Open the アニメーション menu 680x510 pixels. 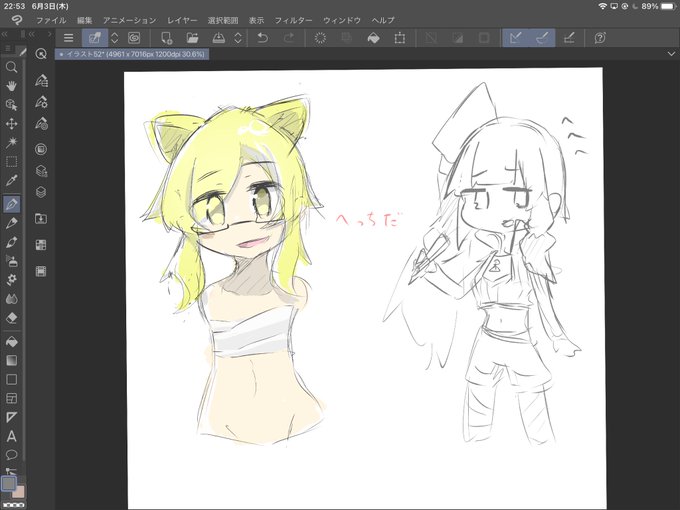coord(129,20)
